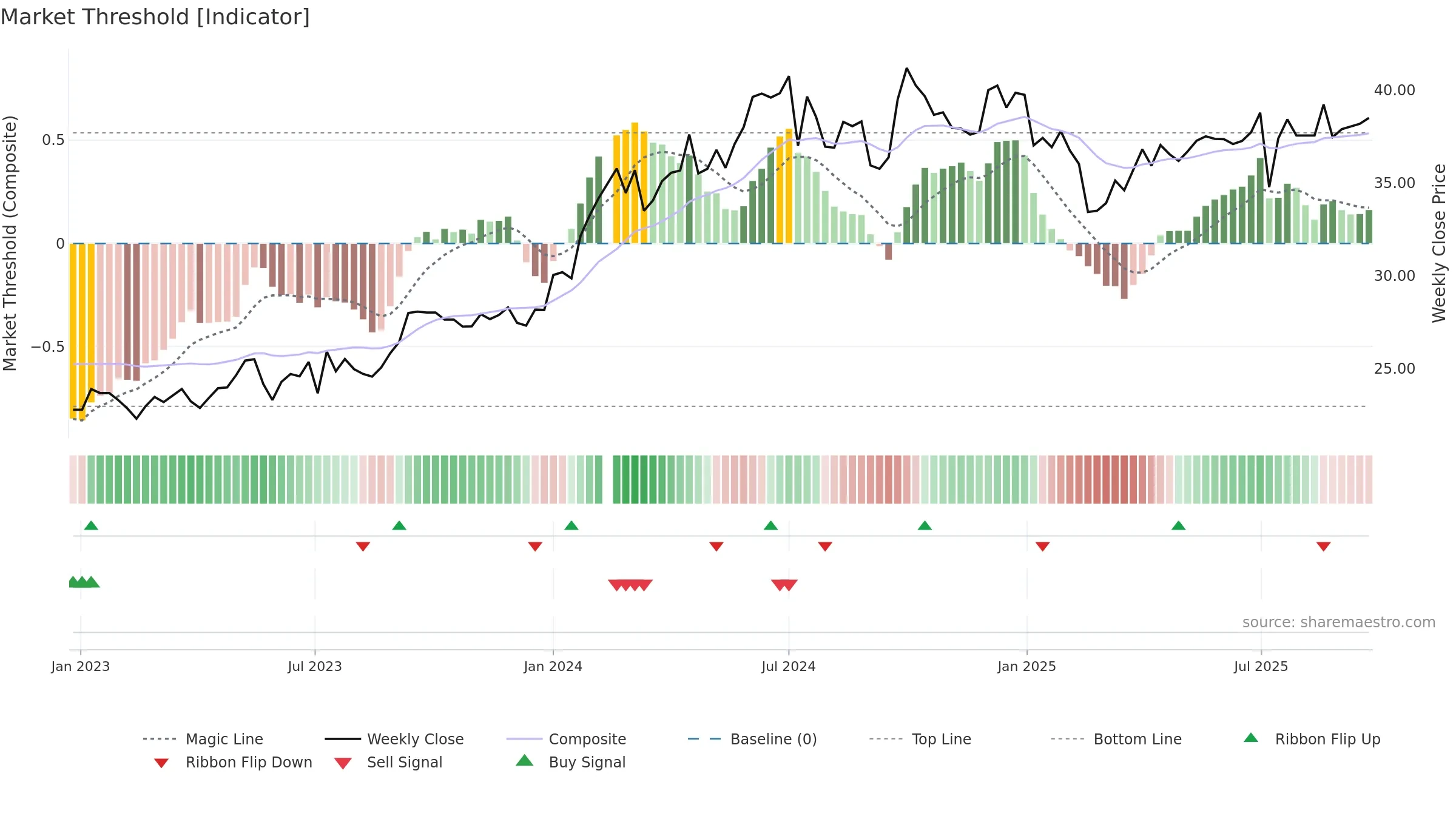Click the sell signal cluster near July 2024
The image size is (1456, 819).
784,585
